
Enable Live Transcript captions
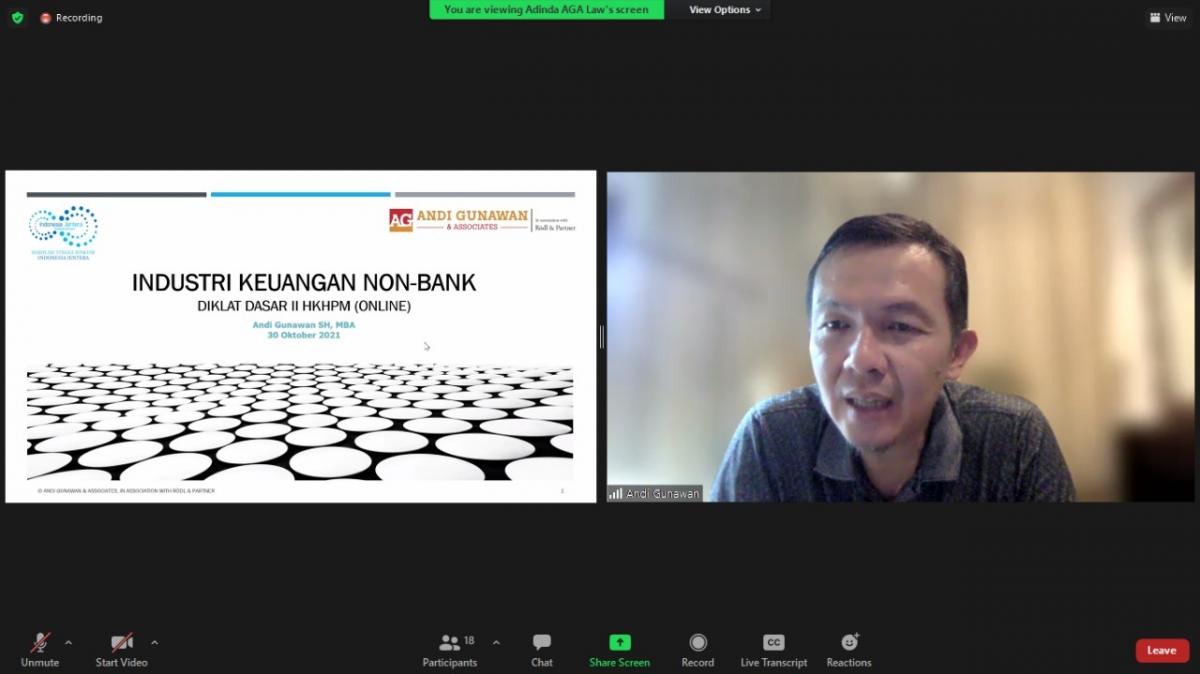point(773,649)
